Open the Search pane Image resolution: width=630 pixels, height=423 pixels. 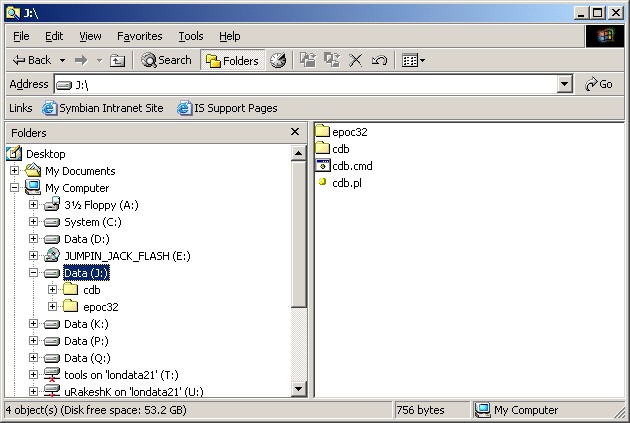pyautogui.click(x=166, y=60)
